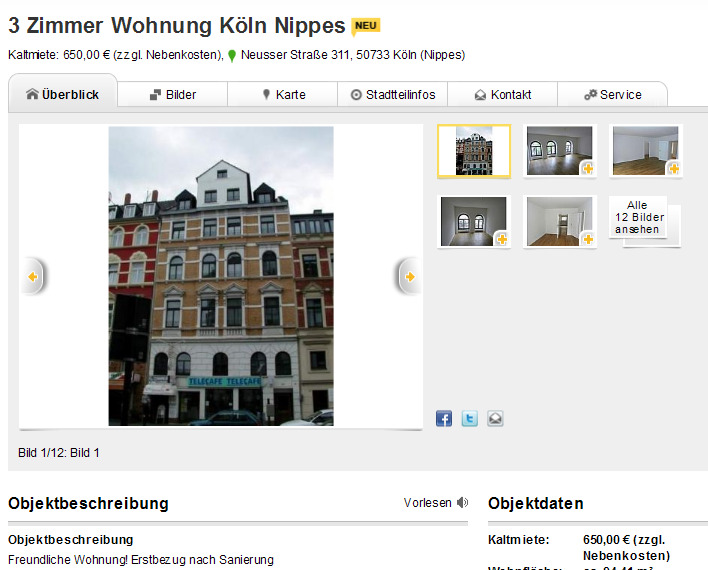The width and height of the screenshot is (708, 570).
Task: Click the caption Bild 1/12: Bild 1
Action: click(x=59, y=453)
